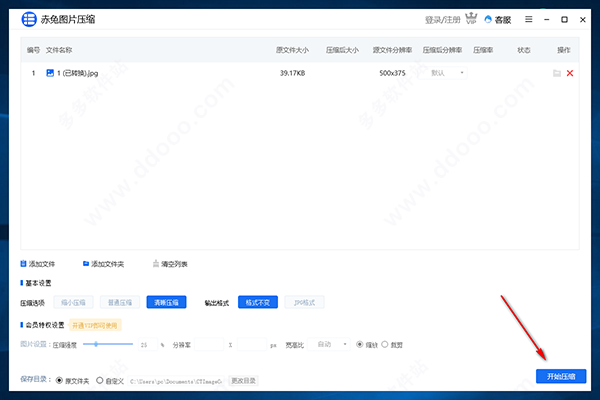This screenshot has width=600, height=400.
Task: Click the 500x375 resolution cell
Action: tap(392, 73)
